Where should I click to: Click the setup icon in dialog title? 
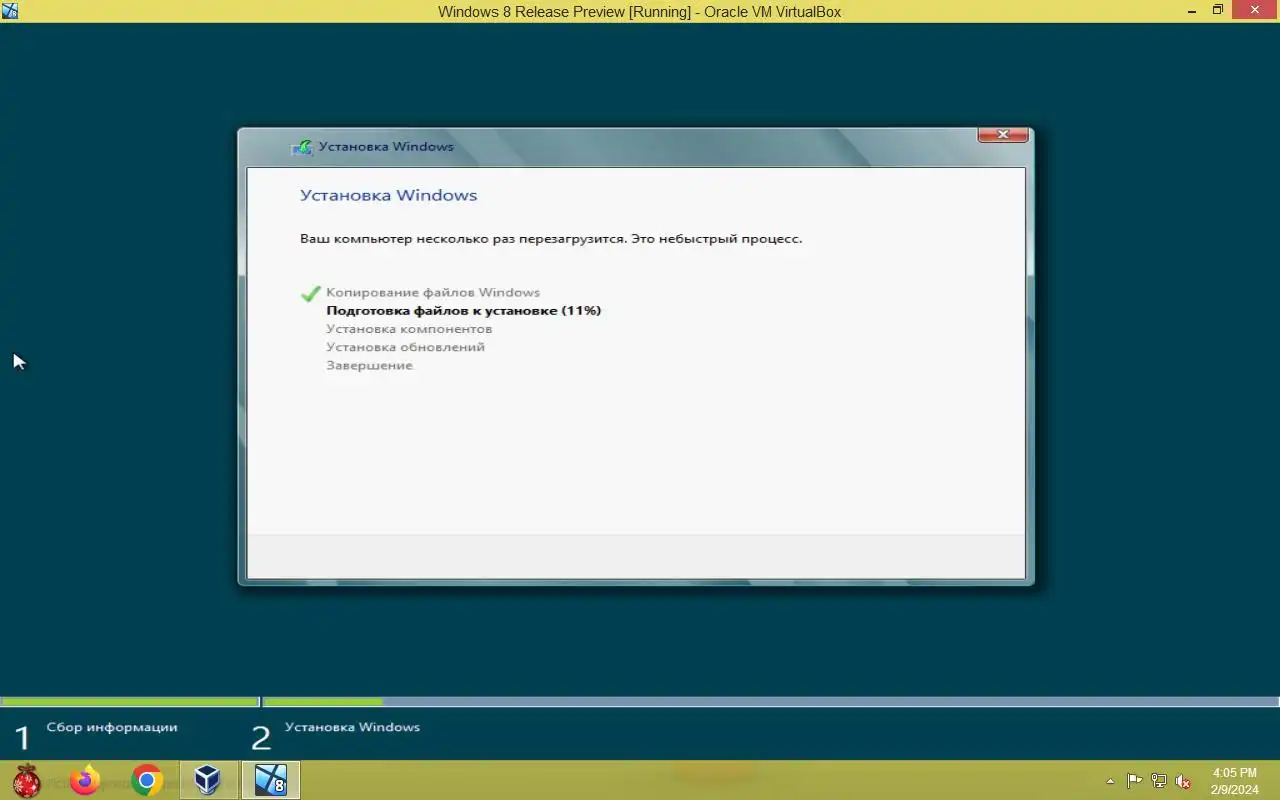(302, 147)
